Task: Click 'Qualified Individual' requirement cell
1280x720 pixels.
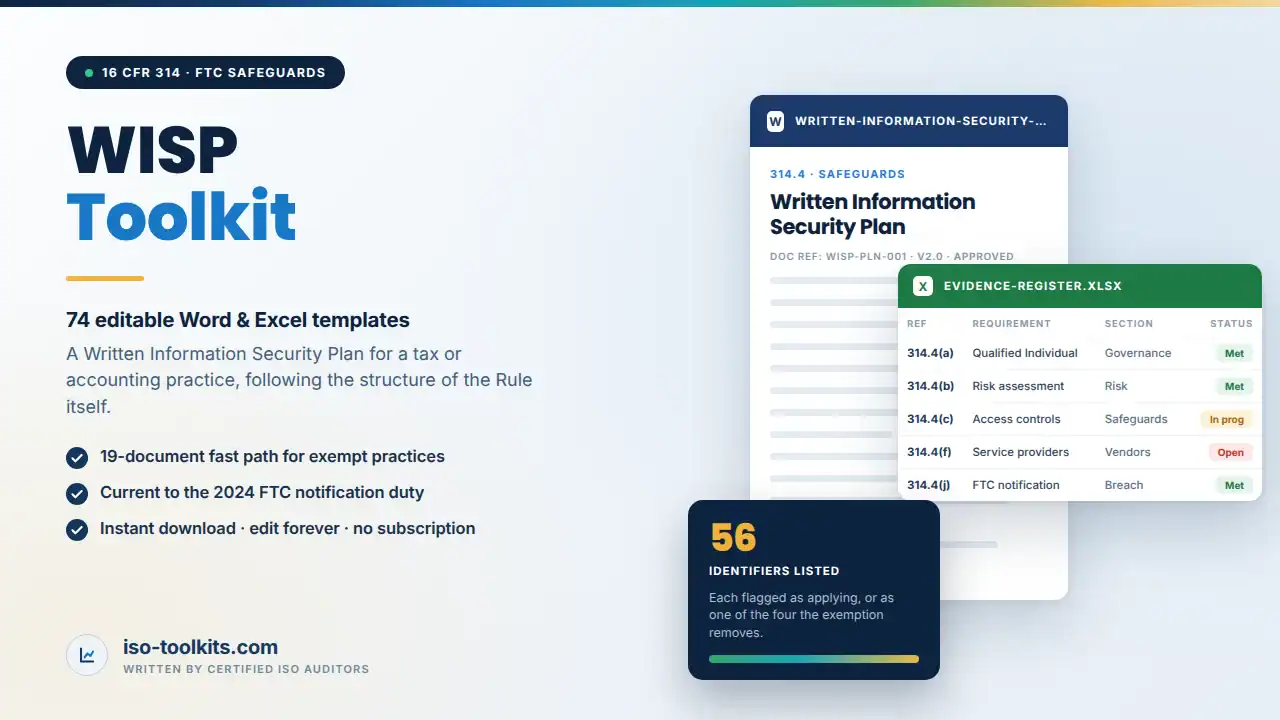Action: pos(1025,353)
